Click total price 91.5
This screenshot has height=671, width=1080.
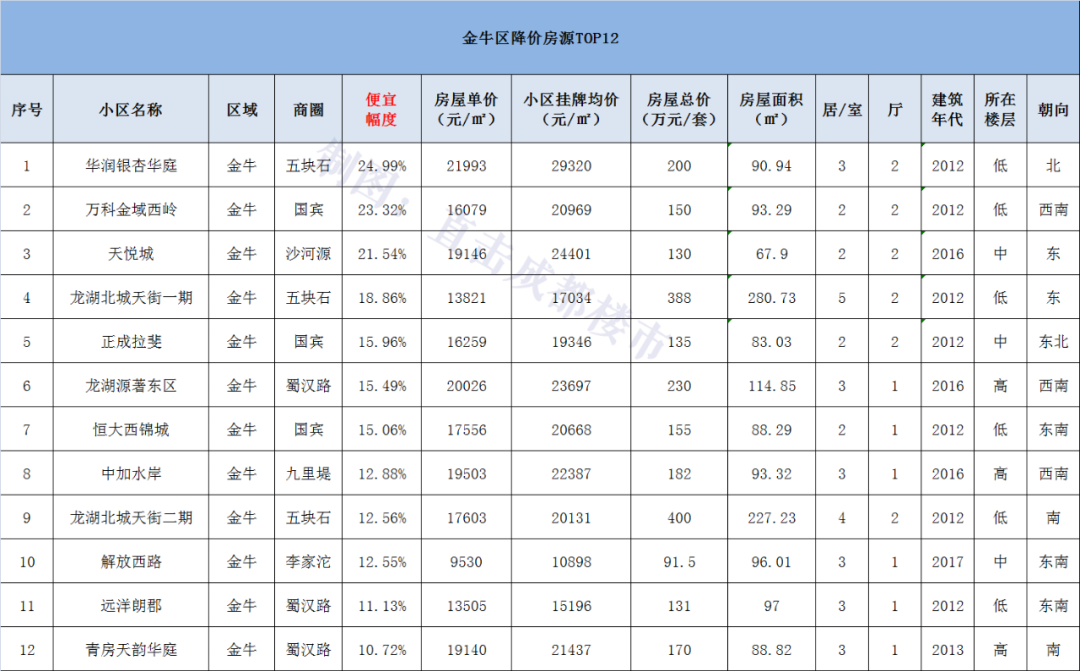click(x=678, y=562)
